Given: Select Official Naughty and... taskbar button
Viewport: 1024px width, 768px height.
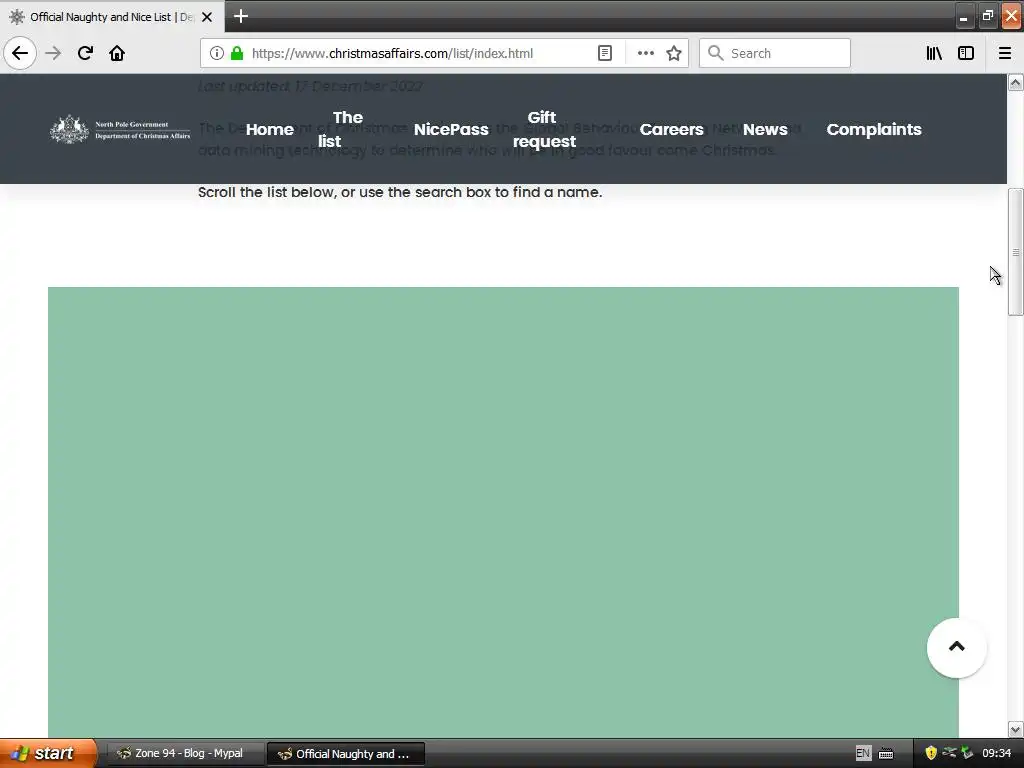Looking at the screenshot, I should click(346, 754).
